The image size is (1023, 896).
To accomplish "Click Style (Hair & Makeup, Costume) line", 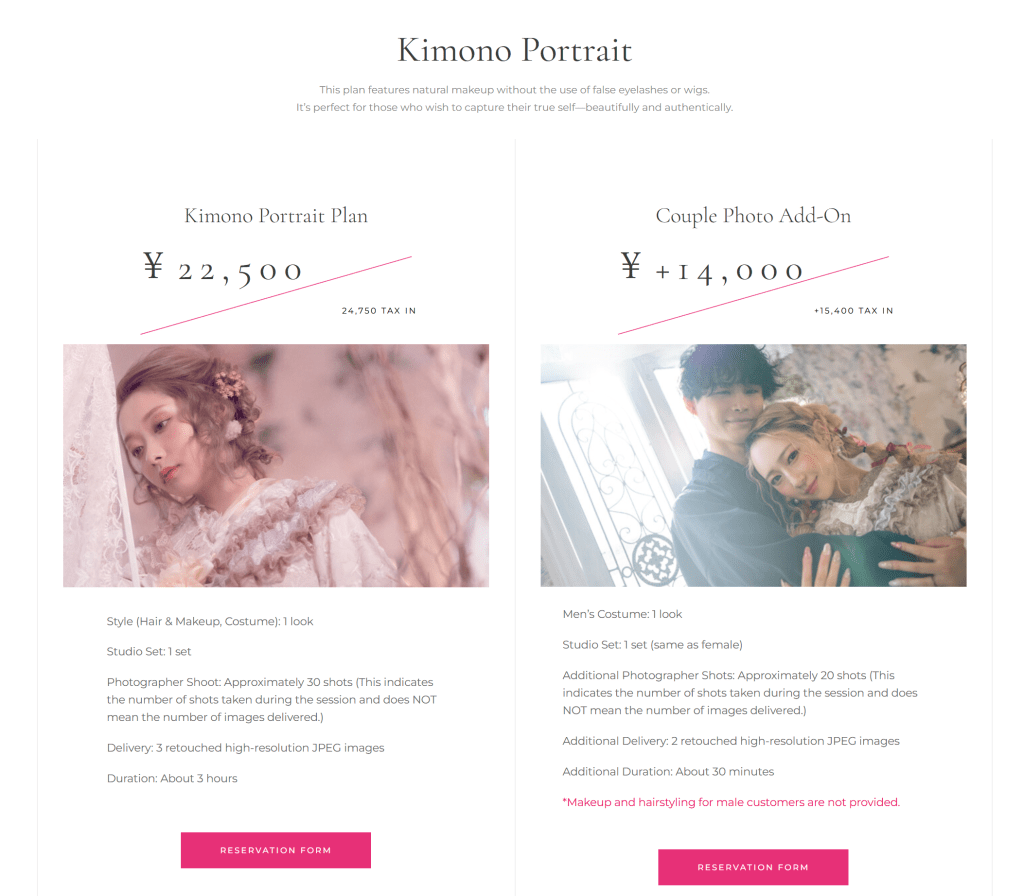I will (x=209, y=621).
